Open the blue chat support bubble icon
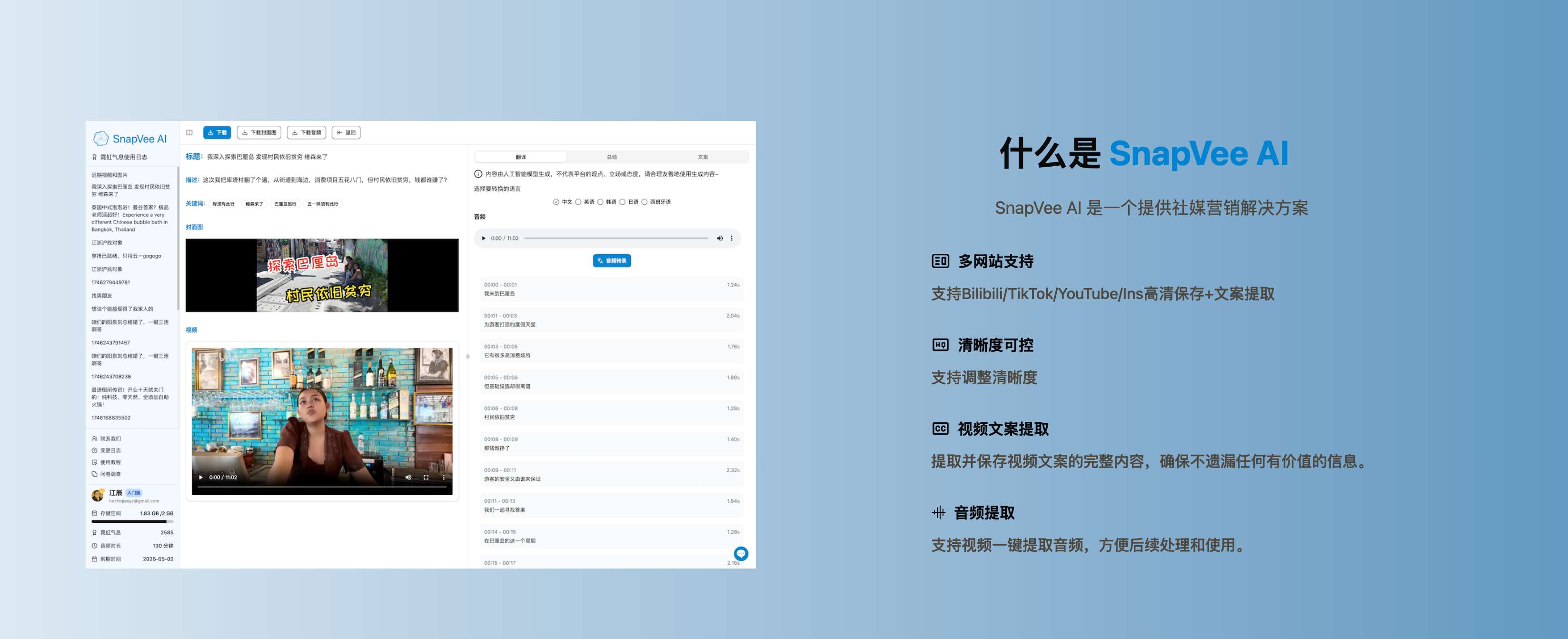This screenshot has height=639, width=1568. point(741,553)
